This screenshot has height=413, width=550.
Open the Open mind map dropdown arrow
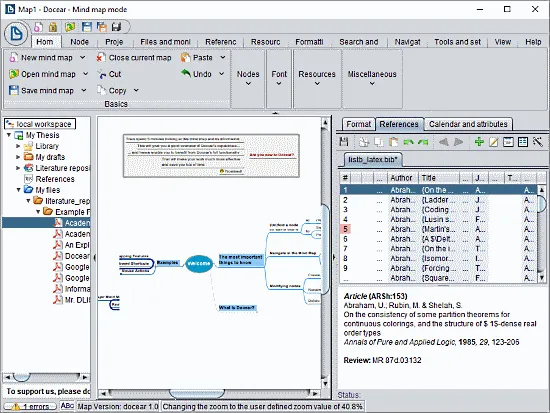click(85, 74)
